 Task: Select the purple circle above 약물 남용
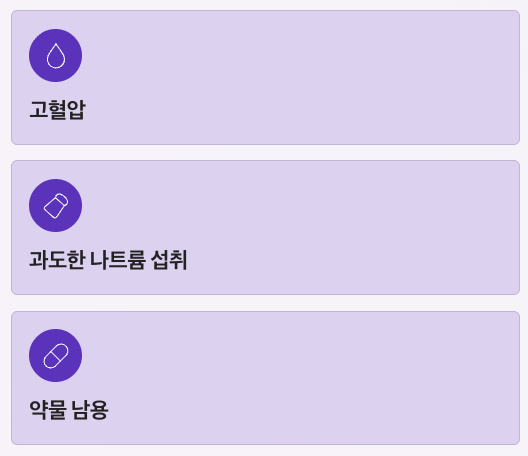pyautogui.click(x=56, y=356)
